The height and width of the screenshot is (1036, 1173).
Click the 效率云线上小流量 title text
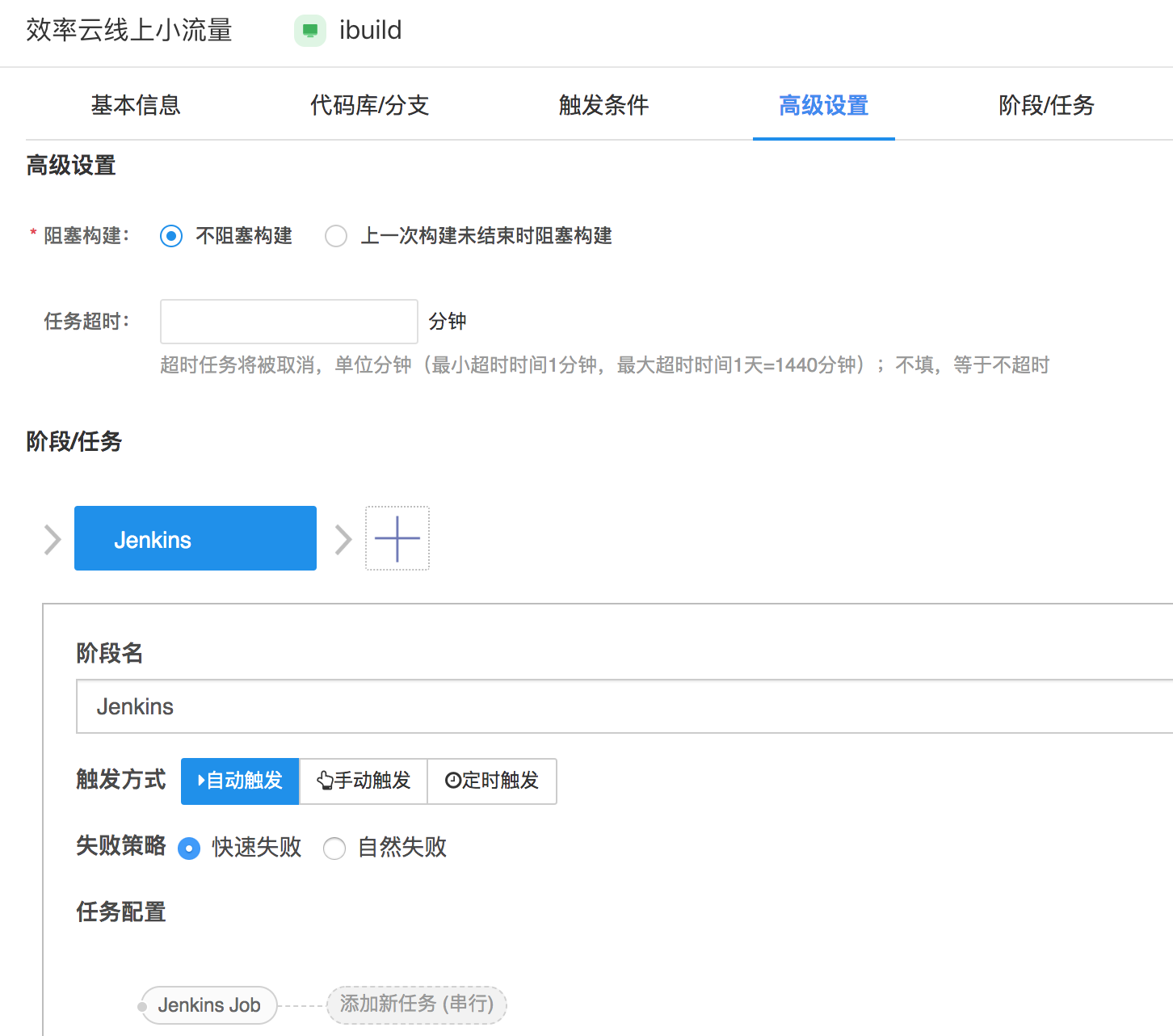129,31
